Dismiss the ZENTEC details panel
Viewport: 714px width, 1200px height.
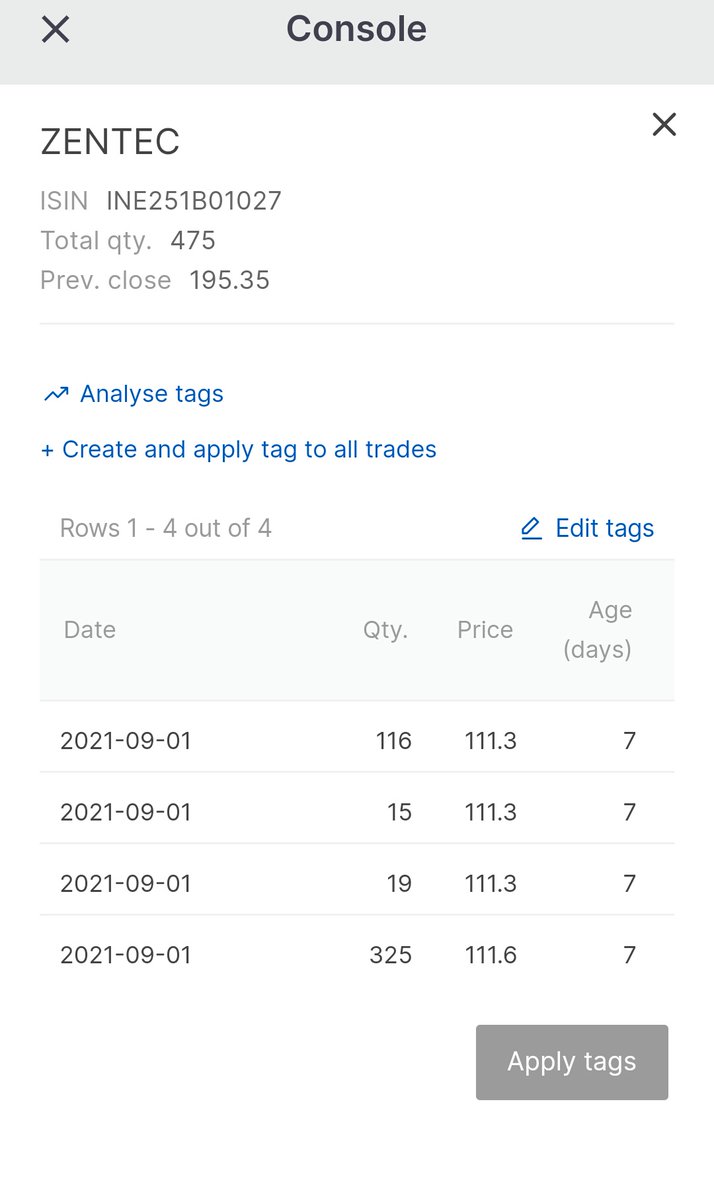664,125
